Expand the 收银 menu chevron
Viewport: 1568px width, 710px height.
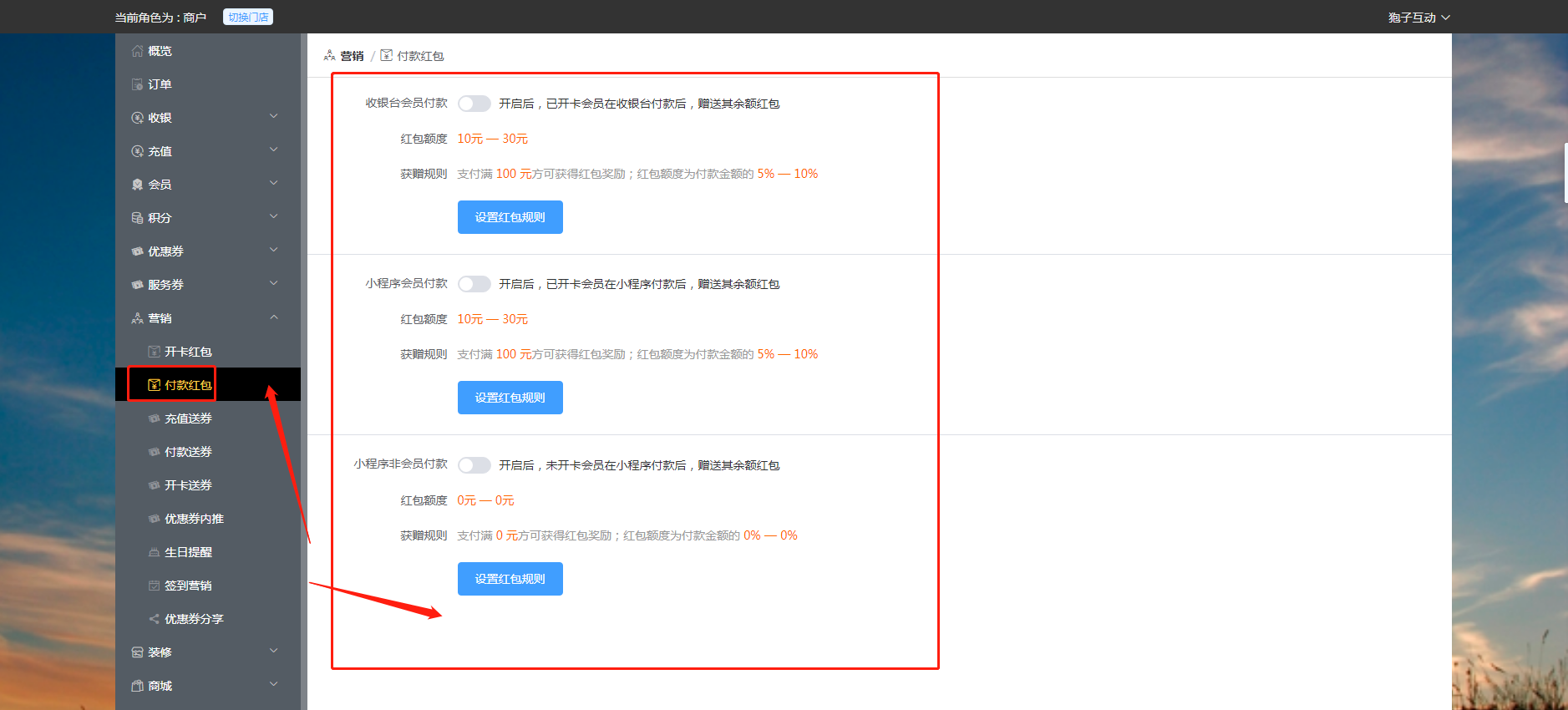(x=273, y=117)
